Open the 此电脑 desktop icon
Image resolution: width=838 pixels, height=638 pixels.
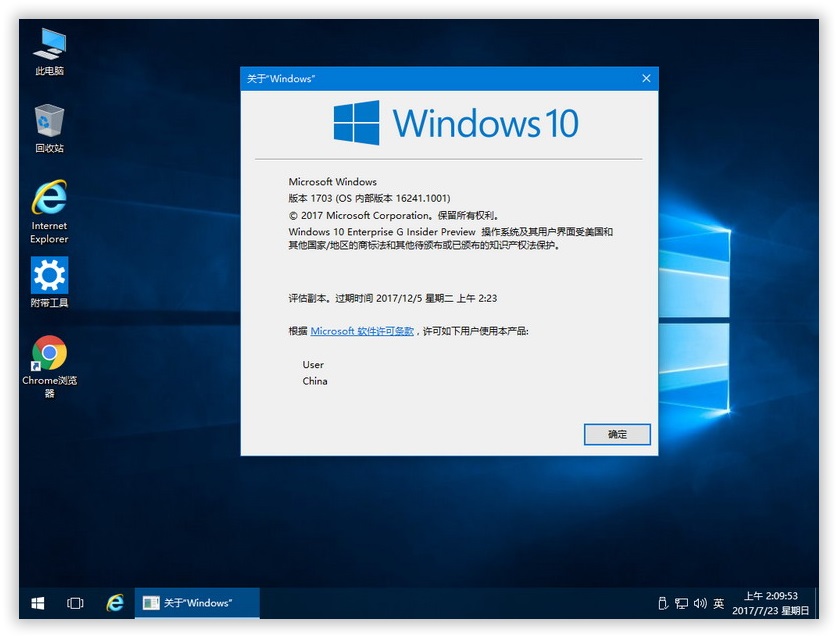(49, 52)
